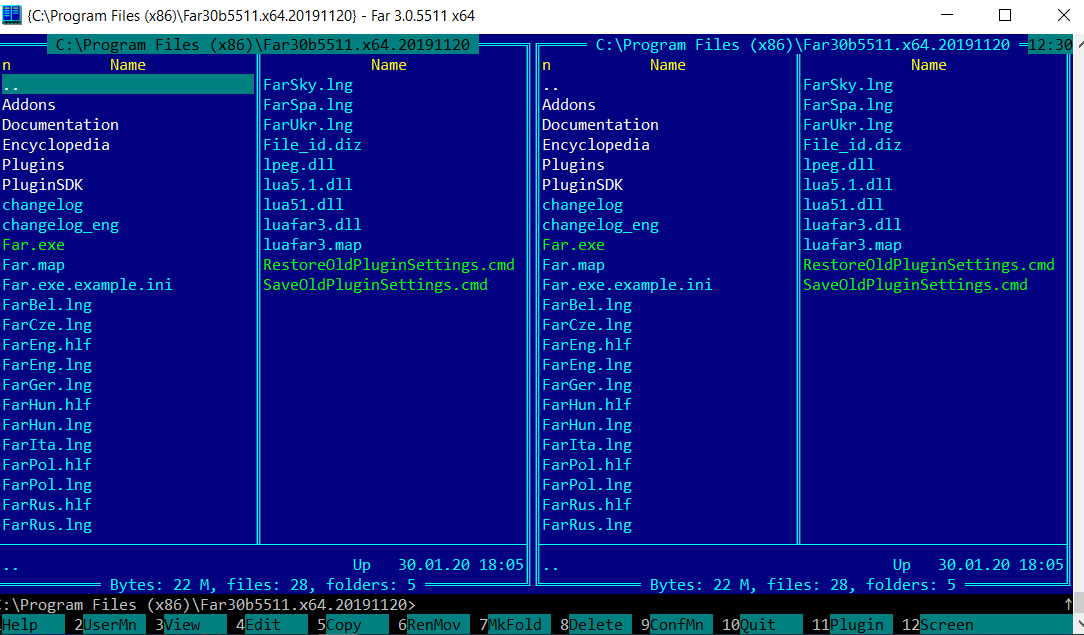The height and width of the screenshot is (635, 1084).
Task: Select Far.exe in right panel
Action: 573,245
